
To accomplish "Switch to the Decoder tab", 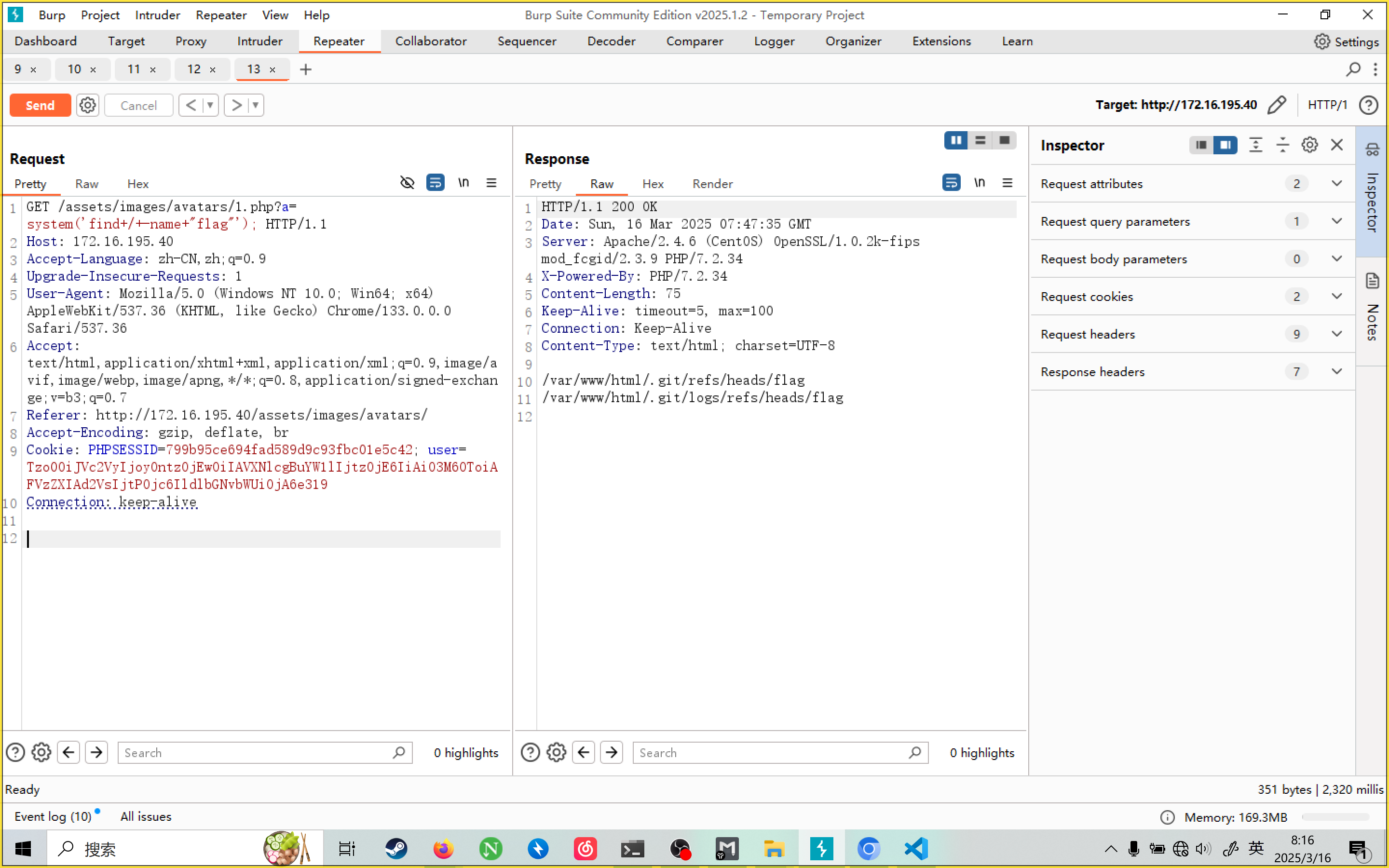I will pos(611,41).
